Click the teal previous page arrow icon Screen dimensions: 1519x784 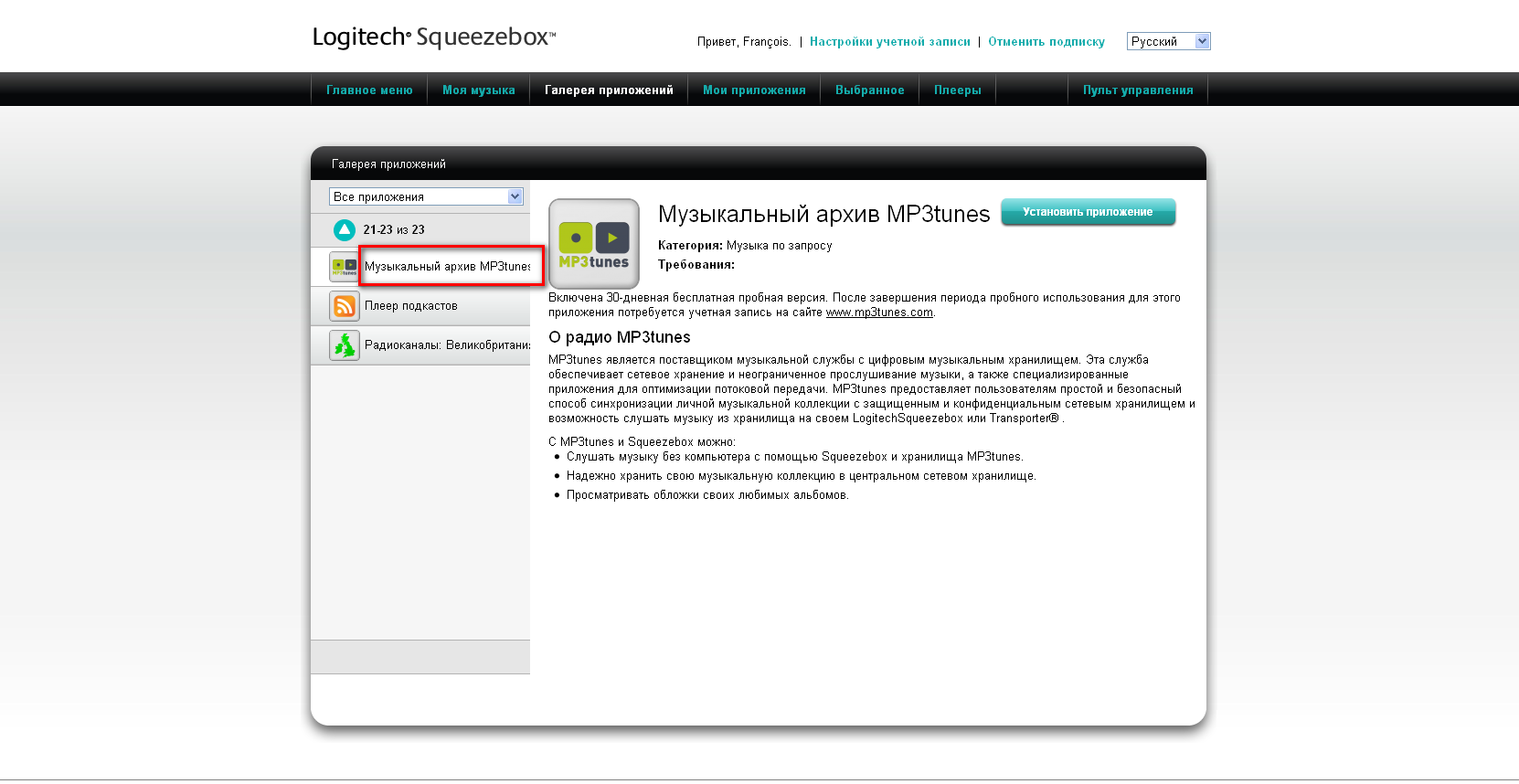pos(345,230)
